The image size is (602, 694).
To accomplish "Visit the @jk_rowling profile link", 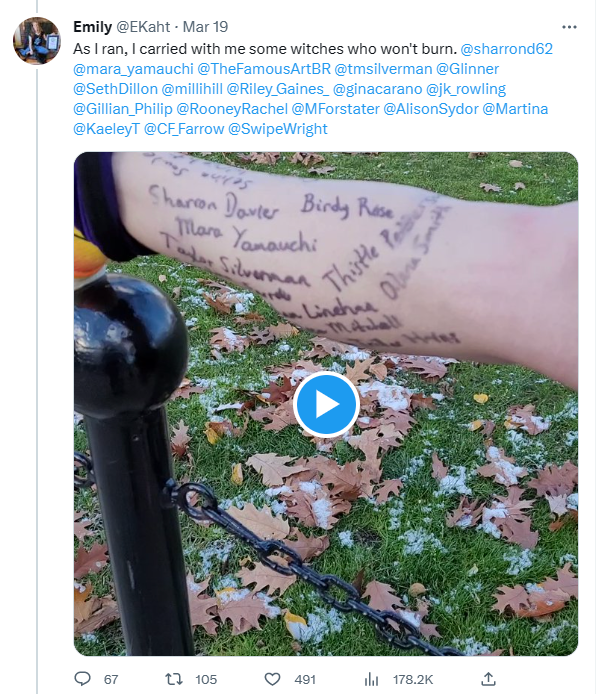I will click(x=466, y=89).
